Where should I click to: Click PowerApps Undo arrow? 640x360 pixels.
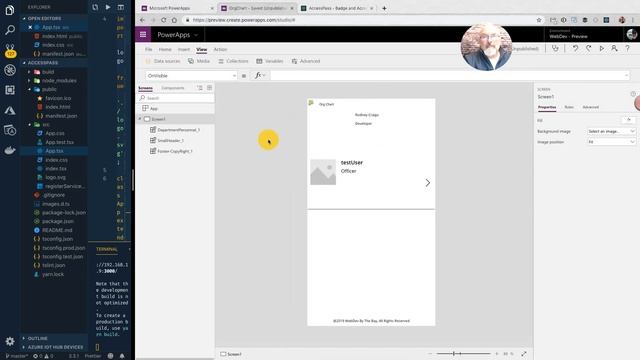tap(575, 49)
